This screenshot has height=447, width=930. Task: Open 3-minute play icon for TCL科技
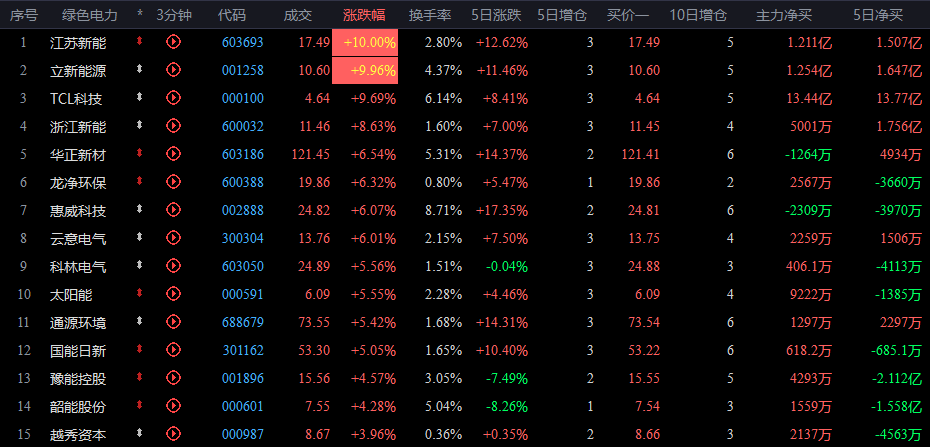tap(173, 97)
